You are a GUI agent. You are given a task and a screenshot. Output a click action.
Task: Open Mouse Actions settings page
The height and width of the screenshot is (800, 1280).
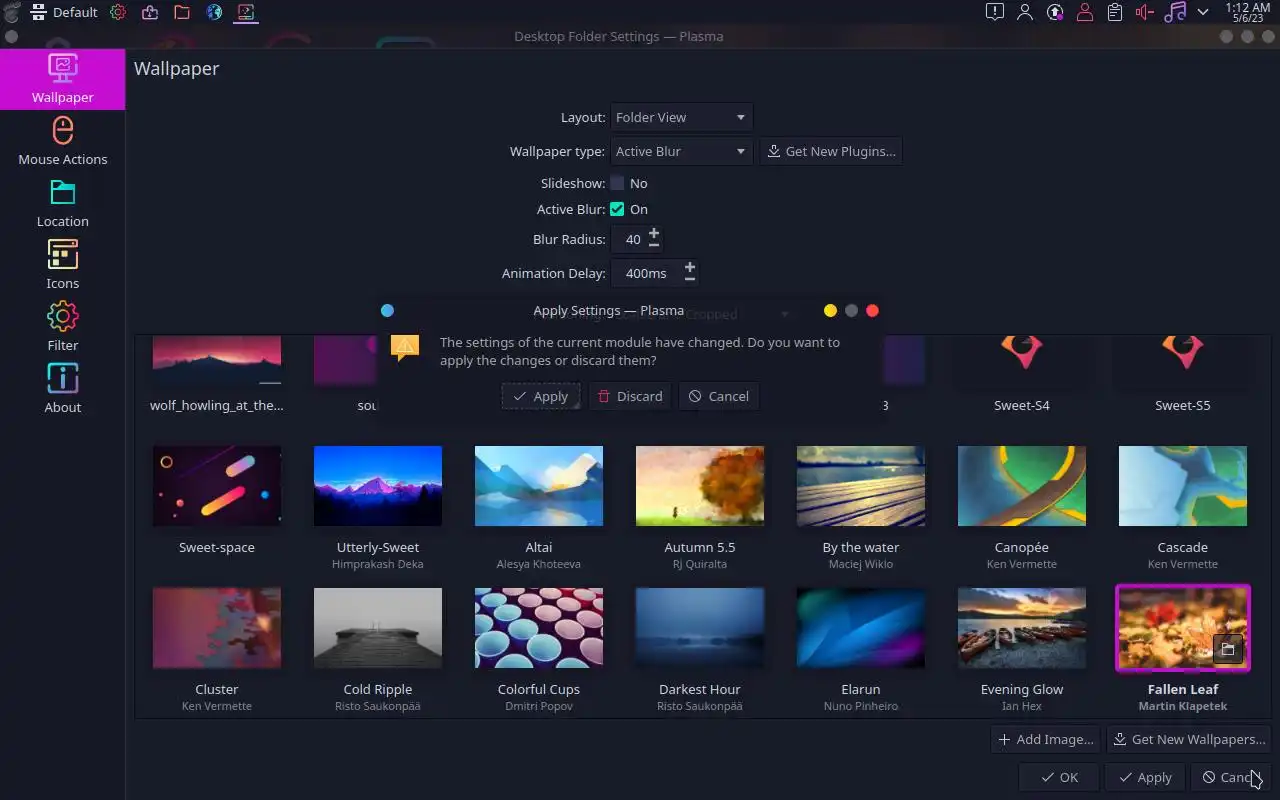point(62,141)
